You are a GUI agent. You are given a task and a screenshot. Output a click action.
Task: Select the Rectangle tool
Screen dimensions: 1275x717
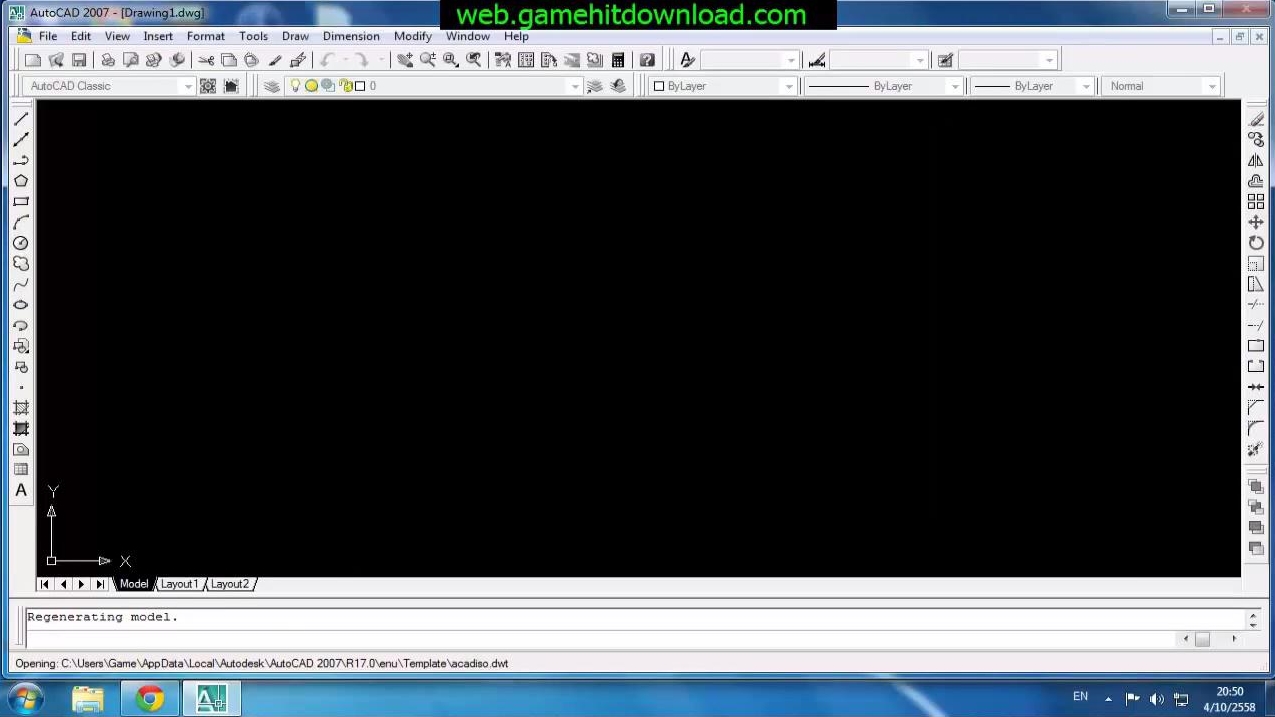(21, 201)
